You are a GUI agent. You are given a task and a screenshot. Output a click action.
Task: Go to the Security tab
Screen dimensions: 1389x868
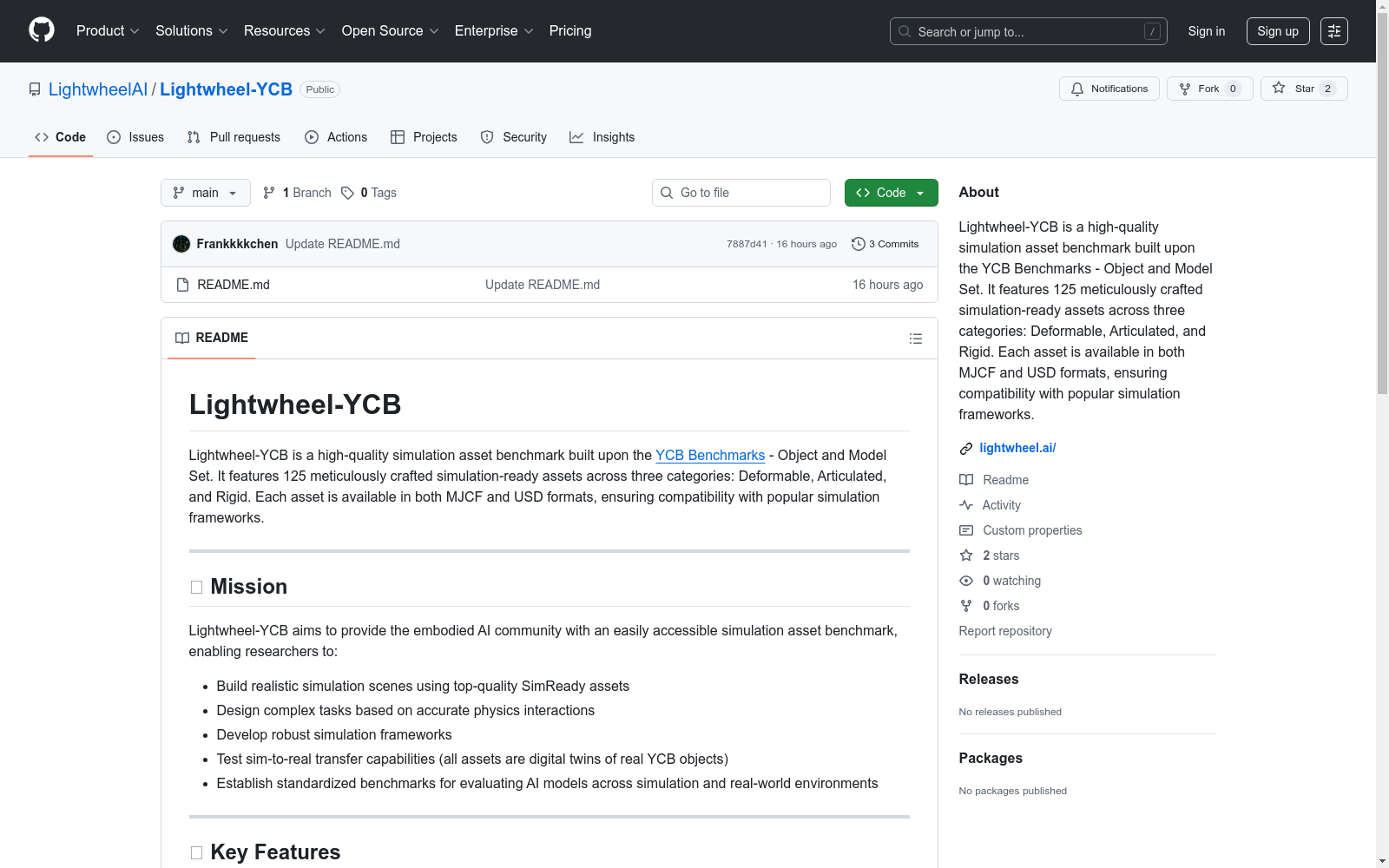point(514,137)
